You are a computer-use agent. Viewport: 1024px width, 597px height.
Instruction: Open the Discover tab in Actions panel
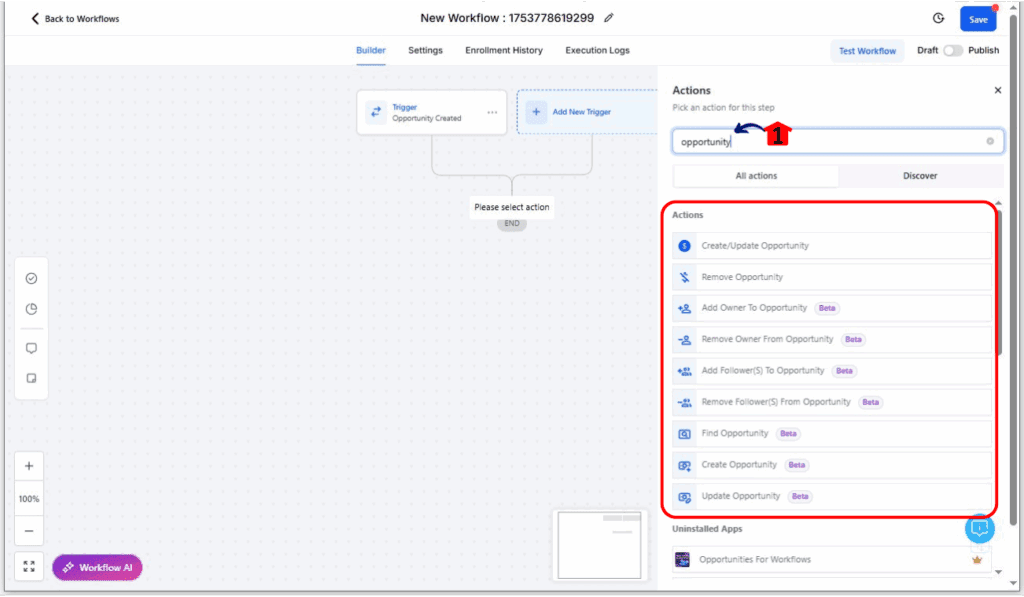point(920,176)
